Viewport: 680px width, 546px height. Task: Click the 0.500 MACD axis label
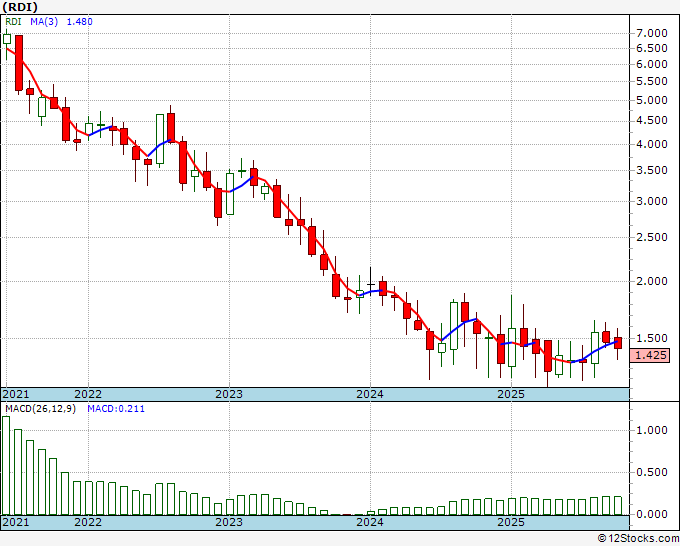pyautogui.click(x=652, y=472)
